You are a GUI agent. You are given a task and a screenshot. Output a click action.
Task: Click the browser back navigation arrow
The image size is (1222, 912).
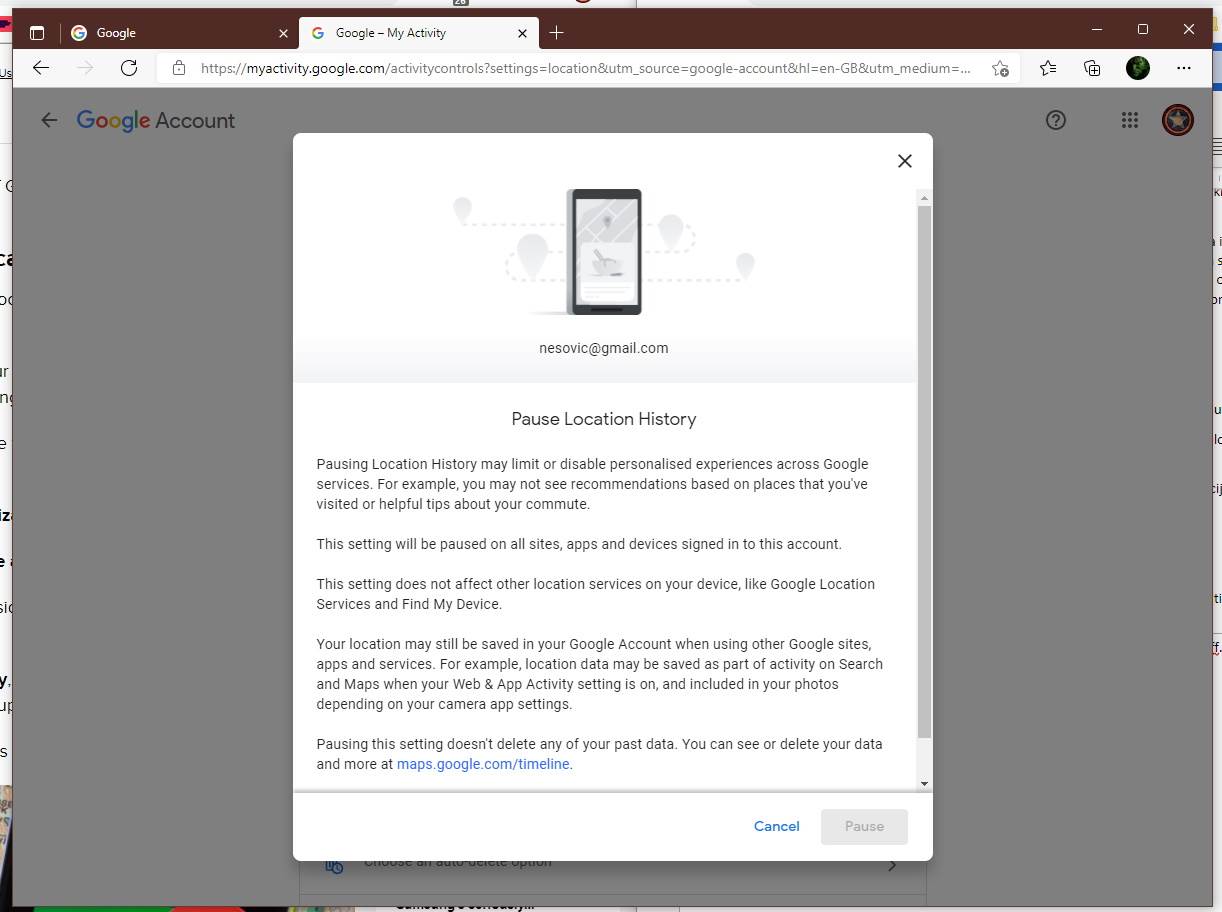coord(41,68)
